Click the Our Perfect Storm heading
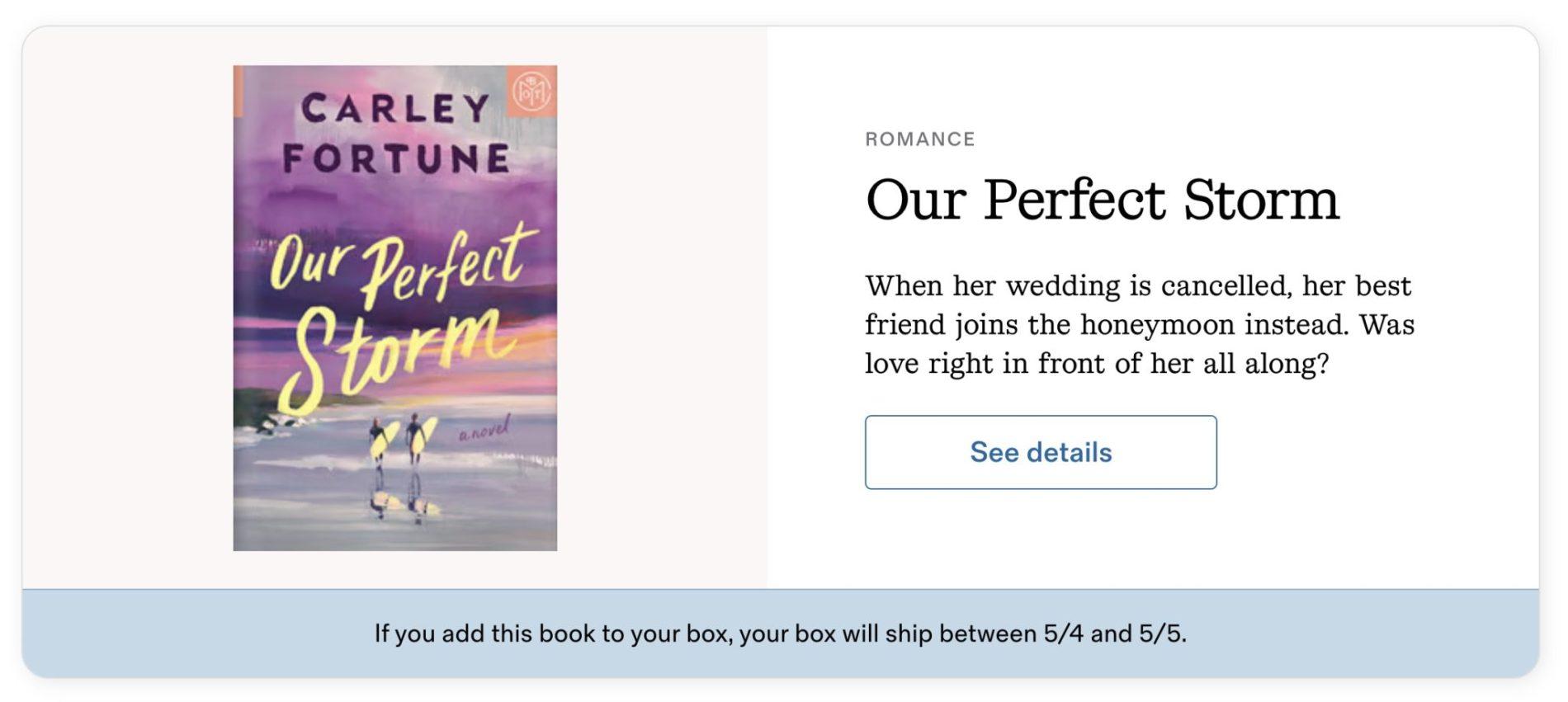The height and width of the screenshot is (702, 1568). click(x=1102, y=200)
